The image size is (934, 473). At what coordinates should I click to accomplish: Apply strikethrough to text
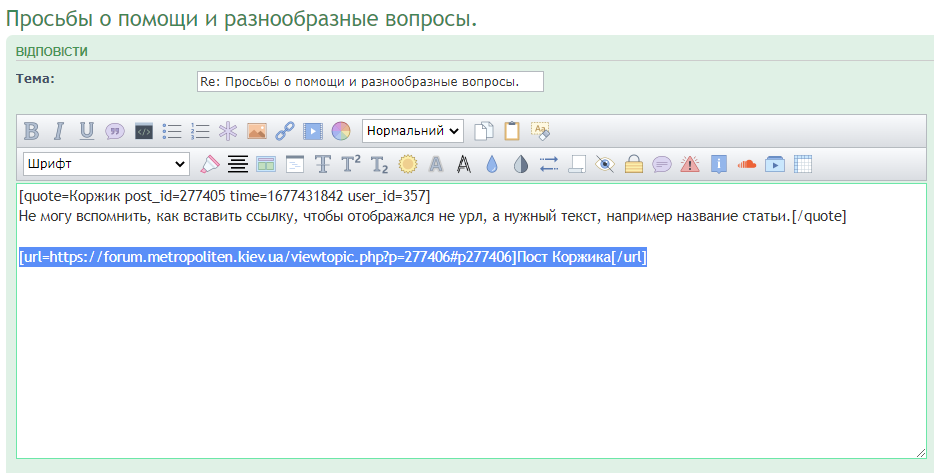coord(322,164)
